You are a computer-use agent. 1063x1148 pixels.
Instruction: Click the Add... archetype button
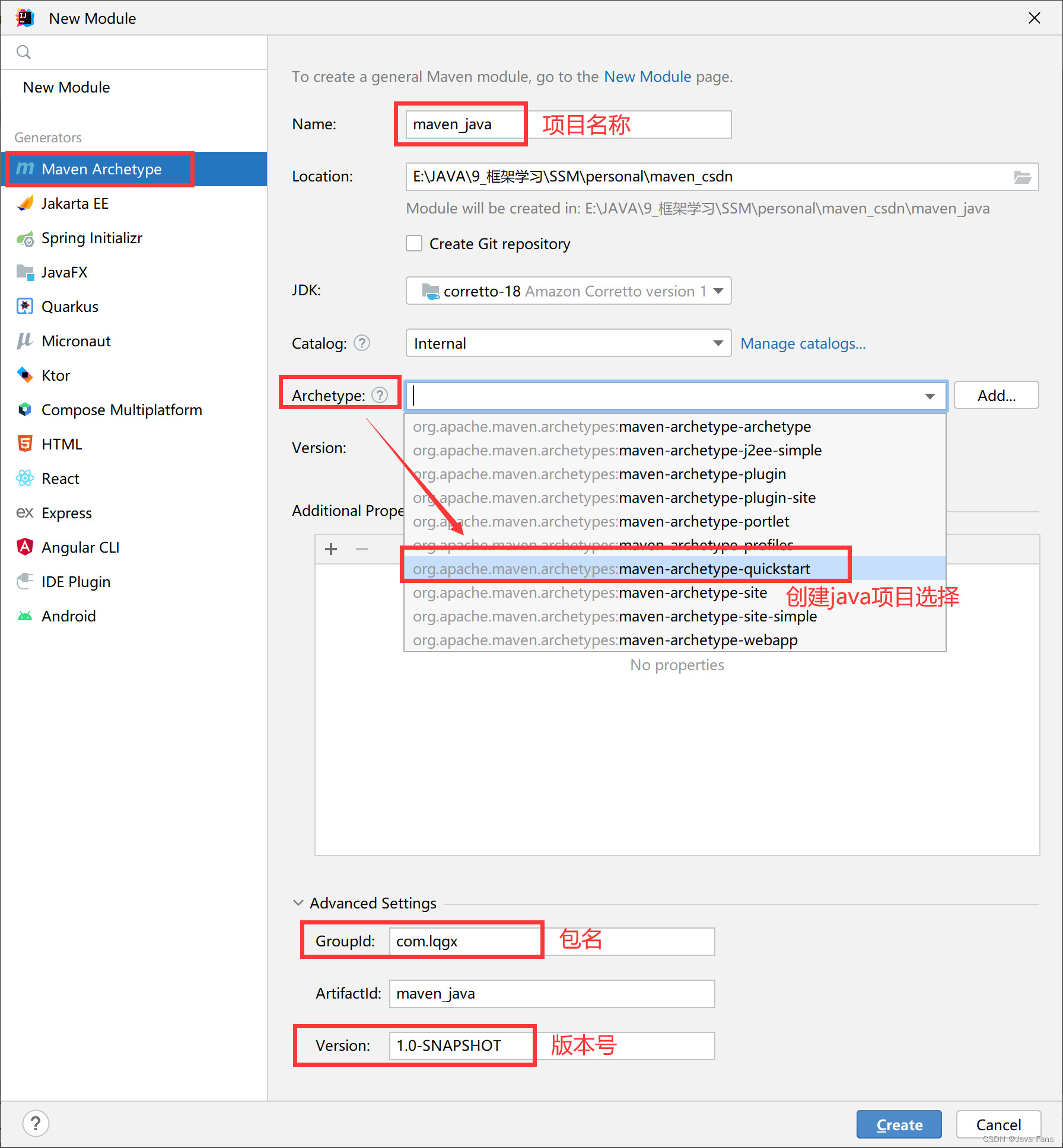(997, 396)
